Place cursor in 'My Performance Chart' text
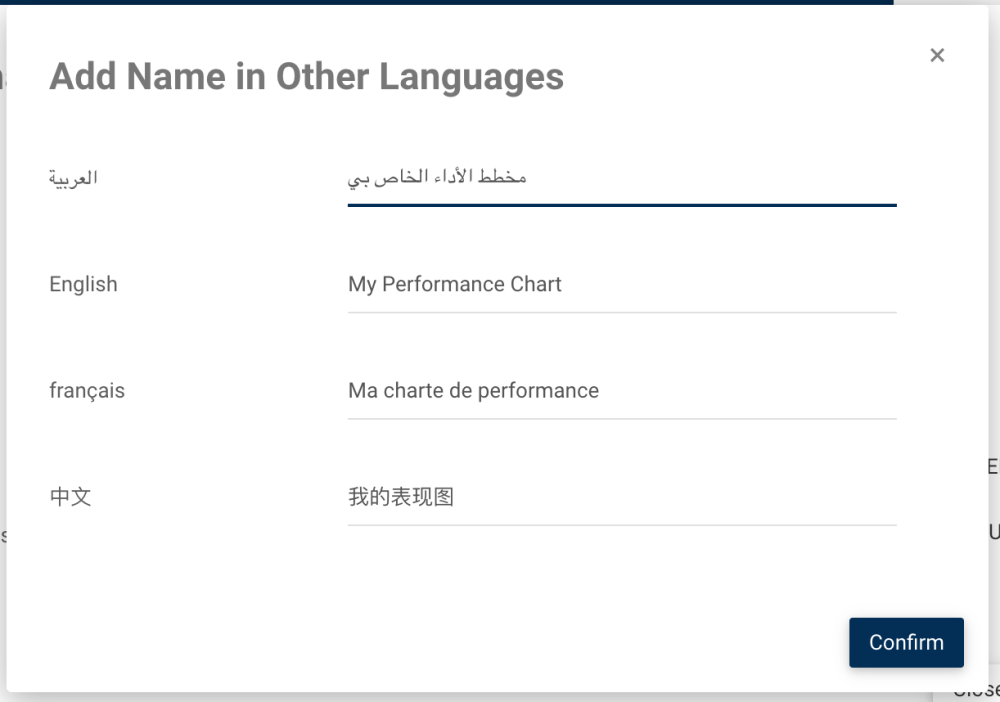This screenshot has width=1000, height=702. (454, 284)
